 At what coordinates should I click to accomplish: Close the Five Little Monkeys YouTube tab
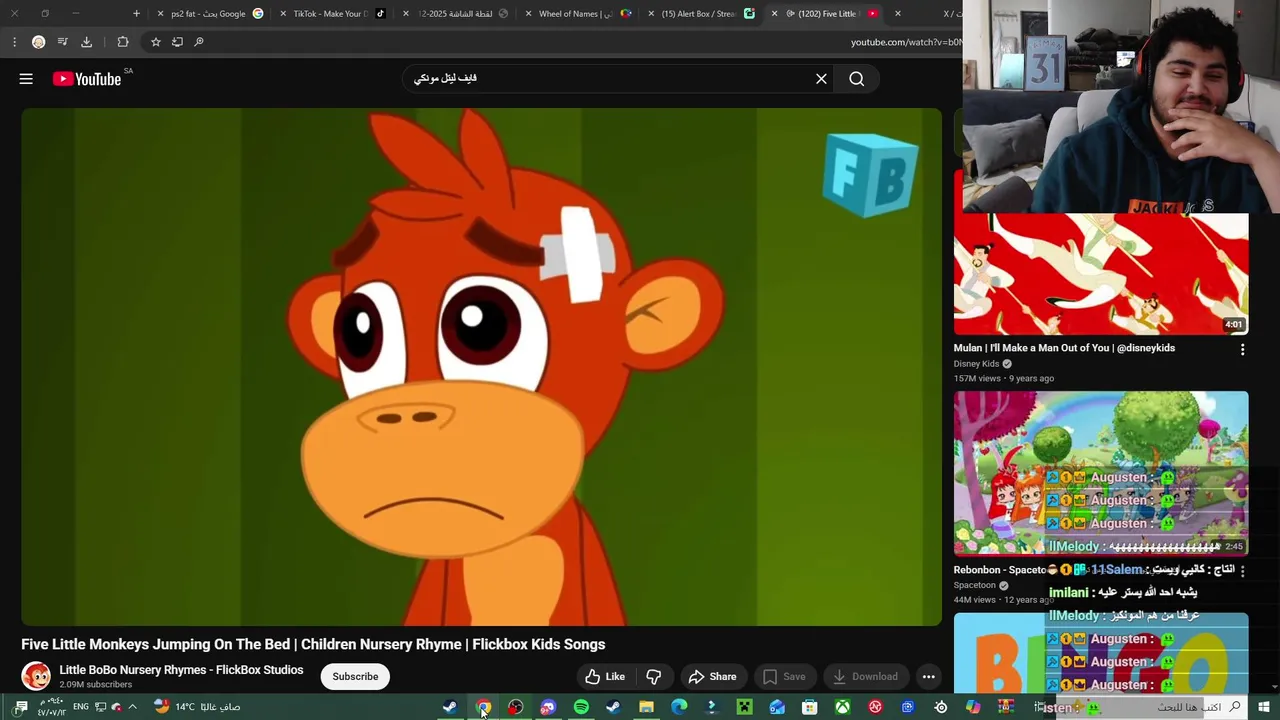[774, 14]
